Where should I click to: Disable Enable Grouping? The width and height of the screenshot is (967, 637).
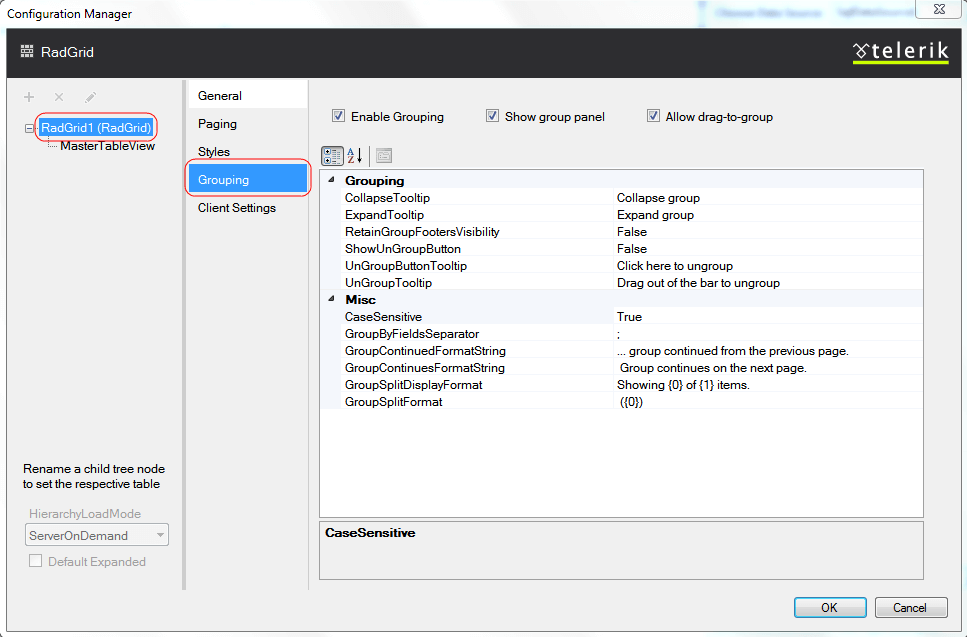click(338, 116)
